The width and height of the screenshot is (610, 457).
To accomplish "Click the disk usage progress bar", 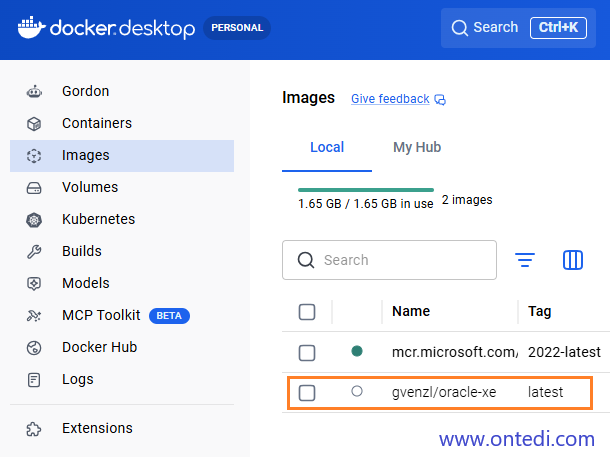I will click(366, 190).
